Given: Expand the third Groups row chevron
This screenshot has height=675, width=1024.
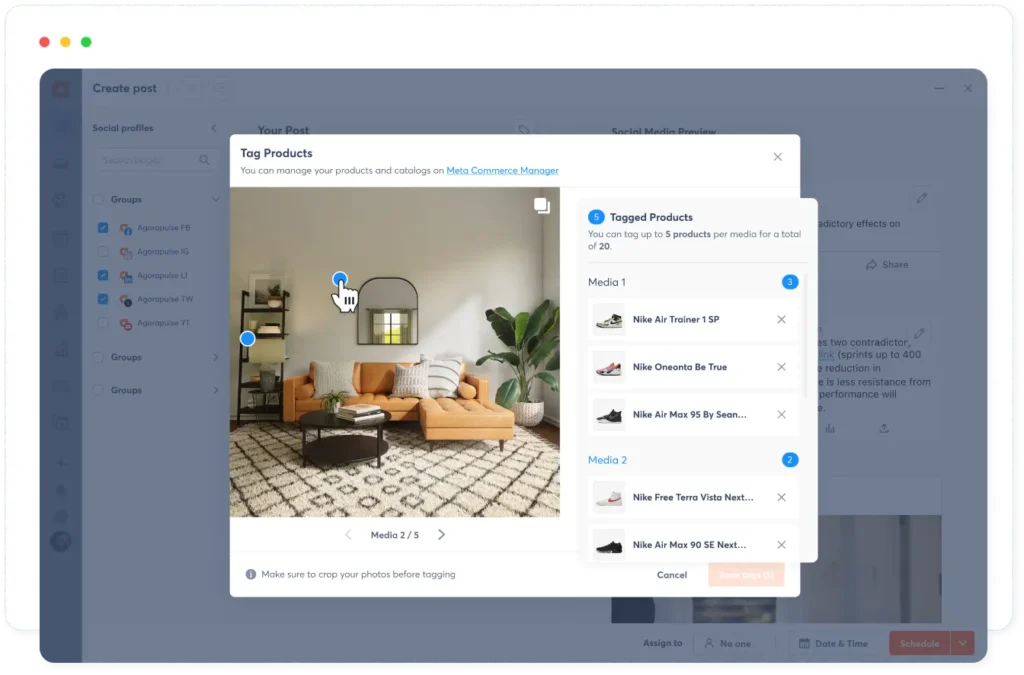Looking at the screenshot, I should tap(216, 390).
